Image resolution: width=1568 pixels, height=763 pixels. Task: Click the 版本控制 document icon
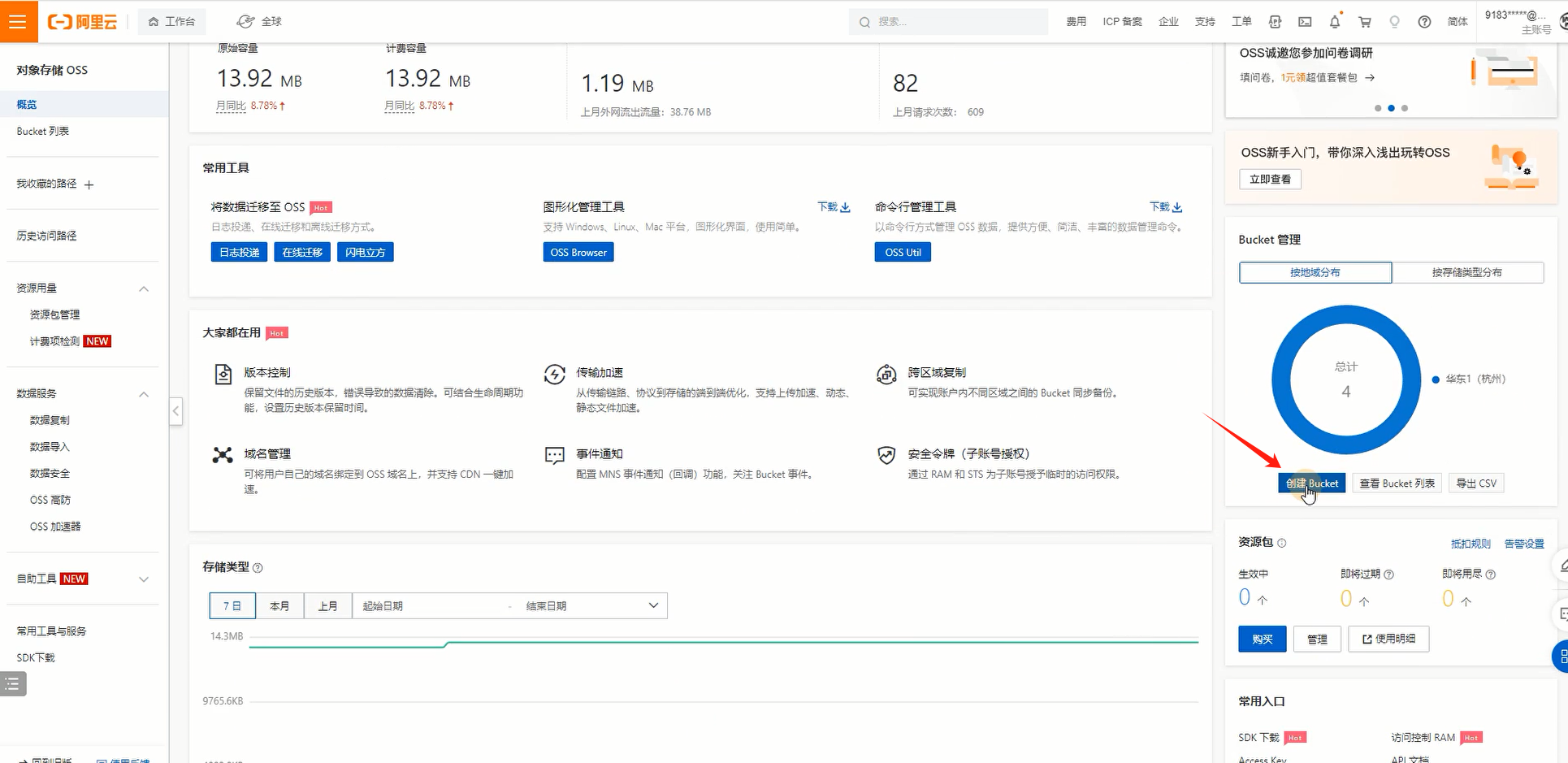[223, 375]
